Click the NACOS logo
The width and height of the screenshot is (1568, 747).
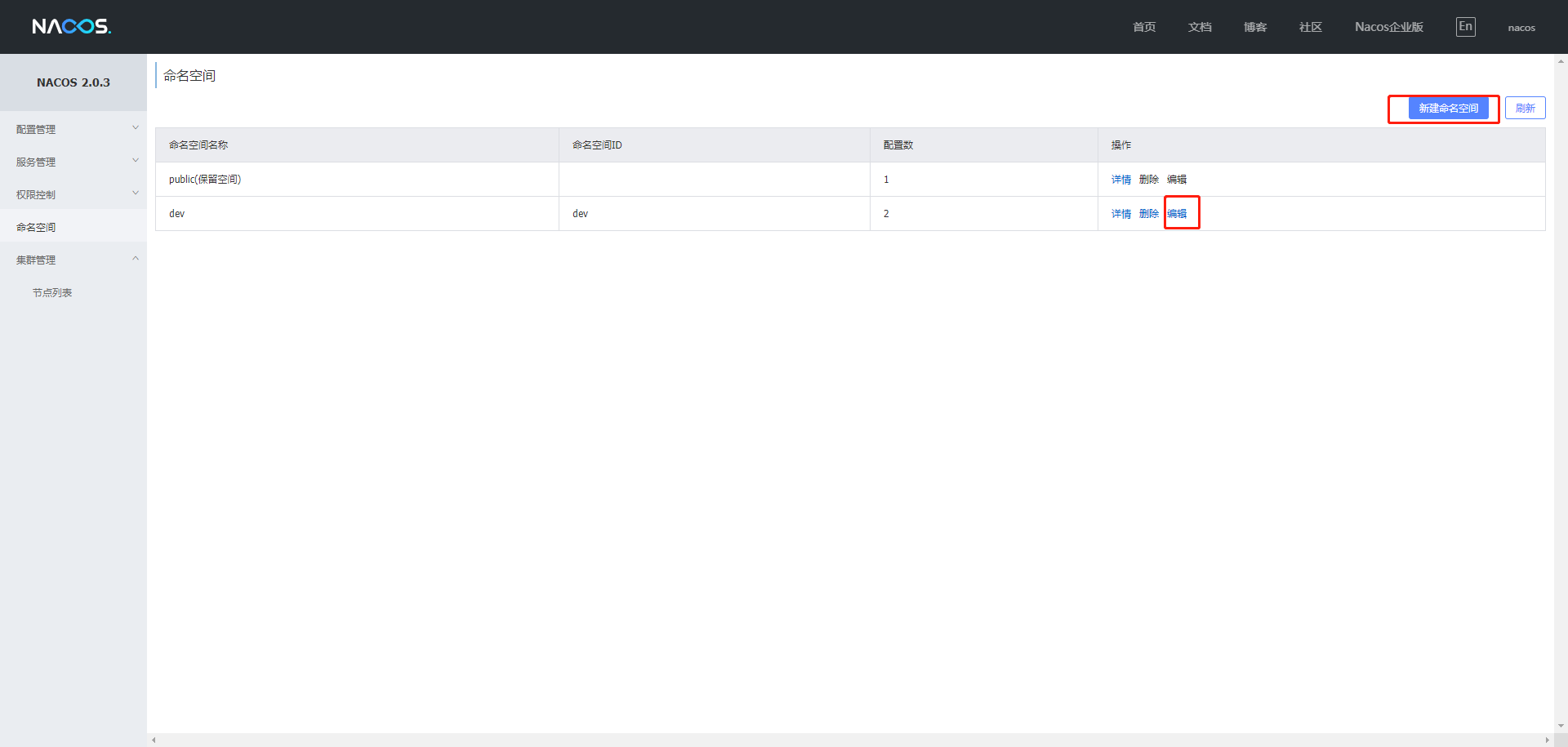pyautogui.click(x=72, y=26)
